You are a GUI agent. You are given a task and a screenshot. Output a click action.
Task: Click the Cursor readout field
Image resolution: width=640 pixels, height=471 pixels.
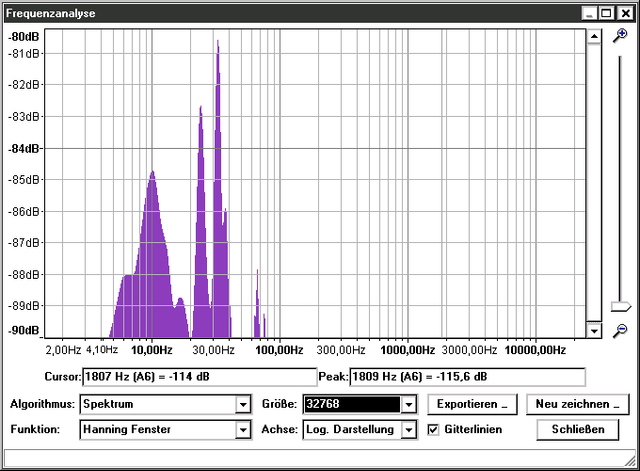[x=200, y=376]
